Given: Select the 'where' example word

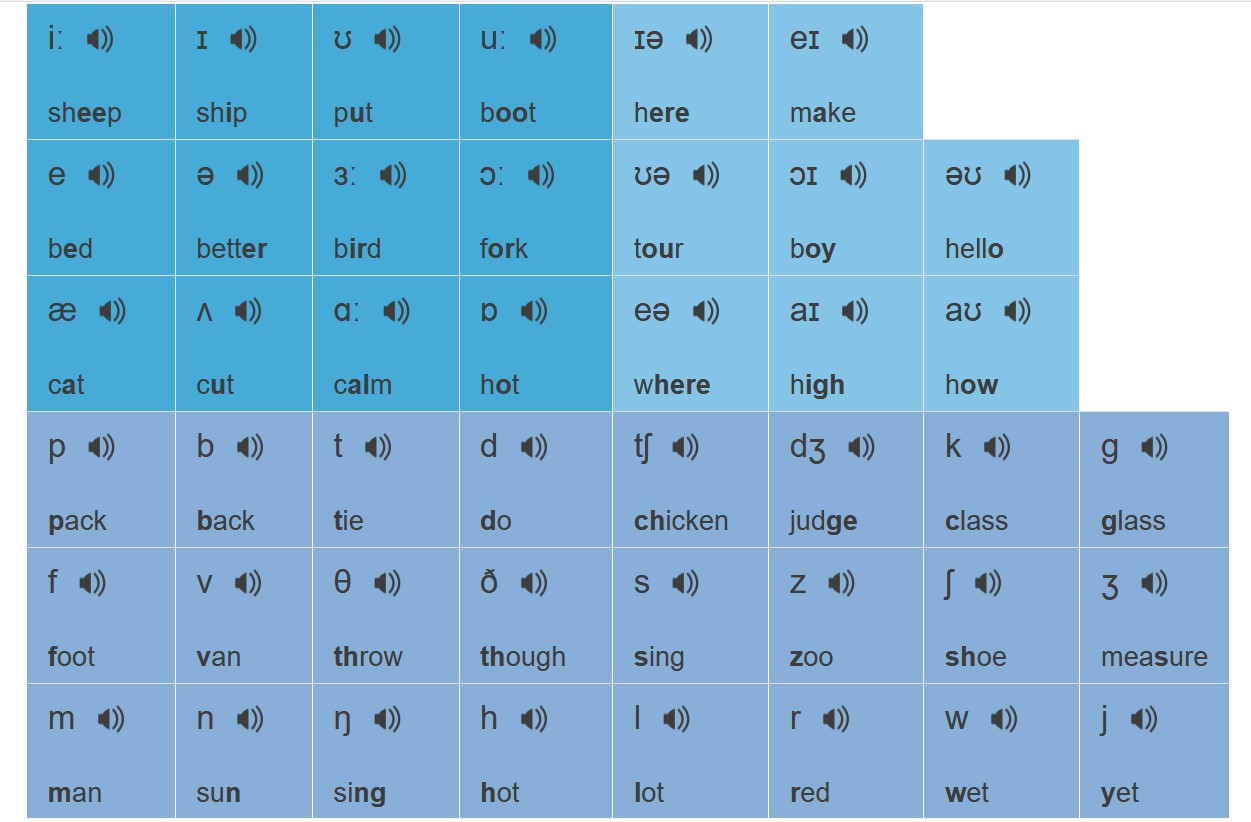Looking at the screenshot, I should click(x=671, y=385).
